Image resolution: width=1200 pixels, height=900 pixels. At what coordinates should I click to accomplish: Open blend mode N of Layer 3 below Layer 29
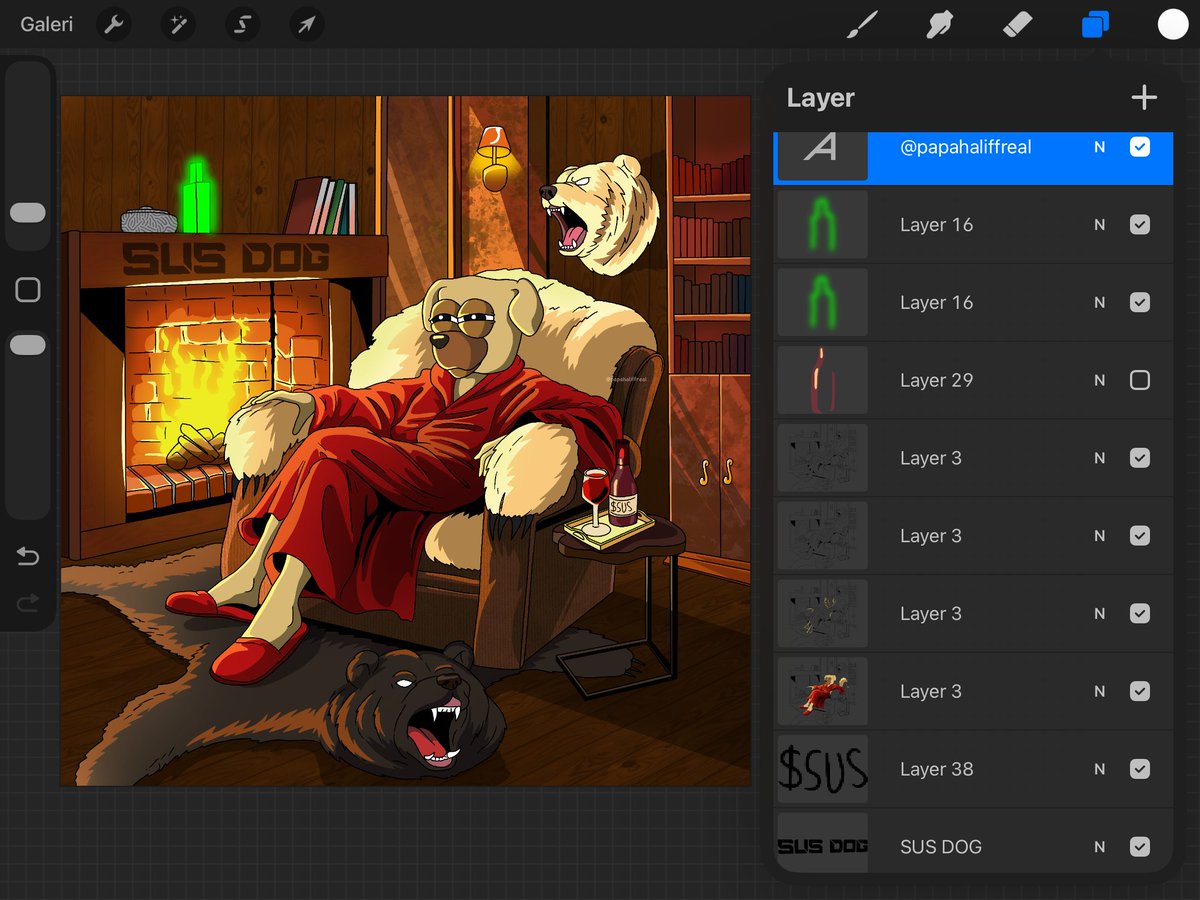pyautogui.click(x=1100, y=458)
